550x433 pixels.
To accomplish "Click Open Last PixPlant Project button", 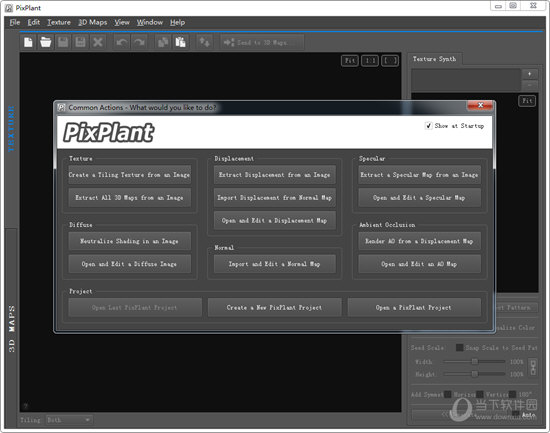I will [x=135, y=307].
